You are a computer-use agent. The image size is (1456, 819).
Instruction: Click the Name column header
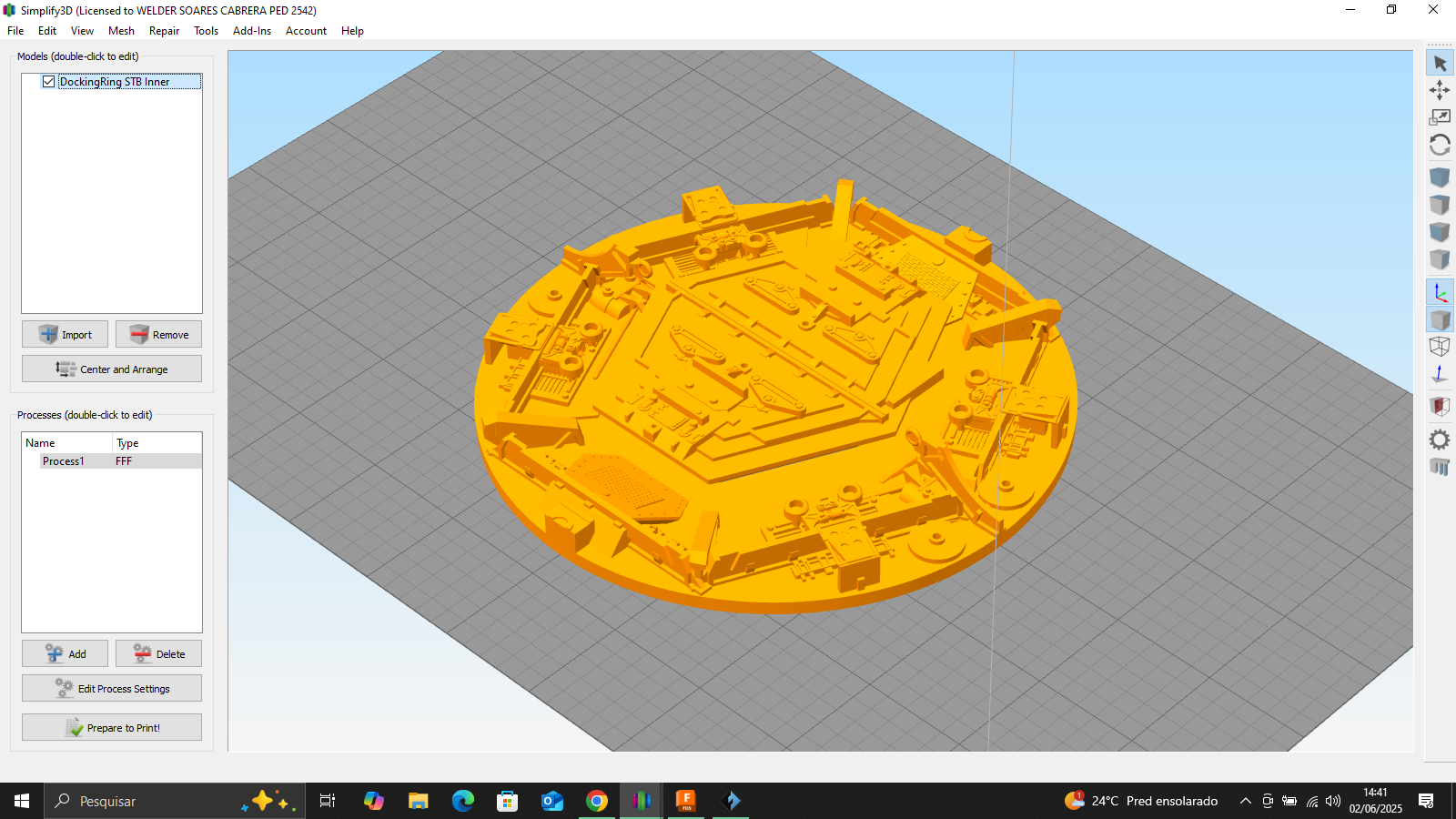[67, 443]
